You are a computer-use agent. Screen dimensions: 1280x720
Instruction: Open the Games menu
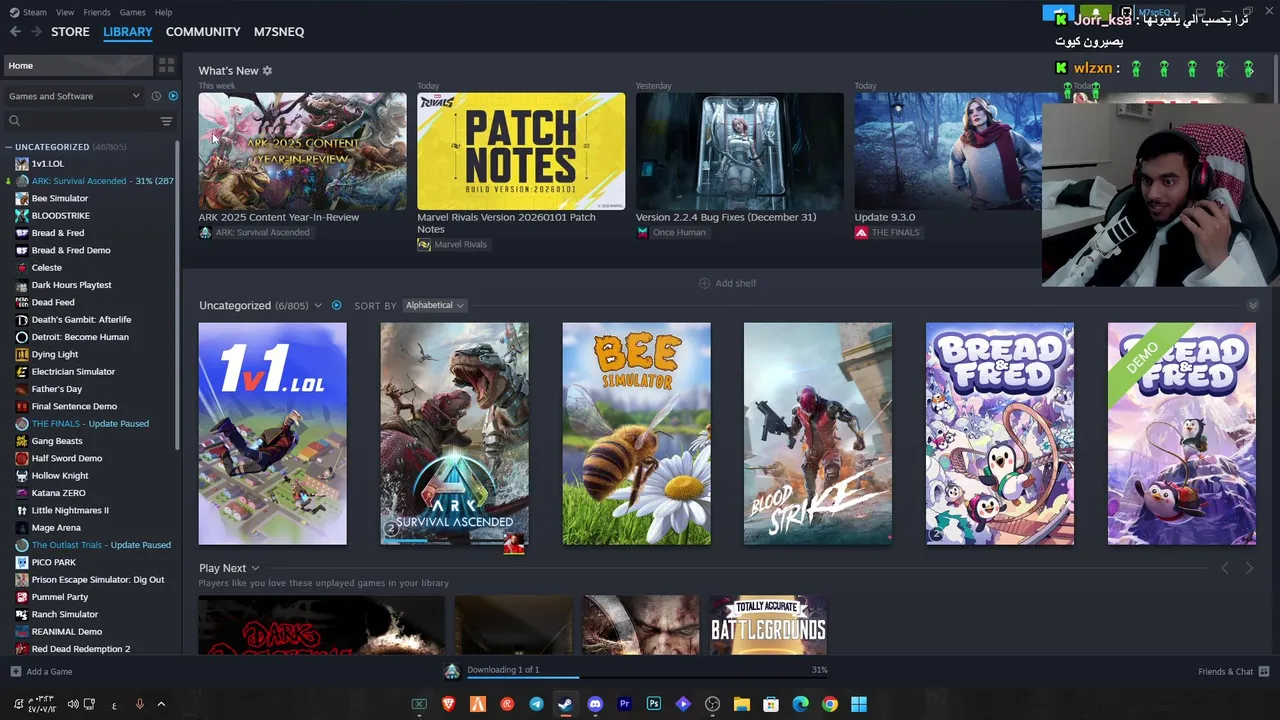pyautogui.click(x=132, y=12)
